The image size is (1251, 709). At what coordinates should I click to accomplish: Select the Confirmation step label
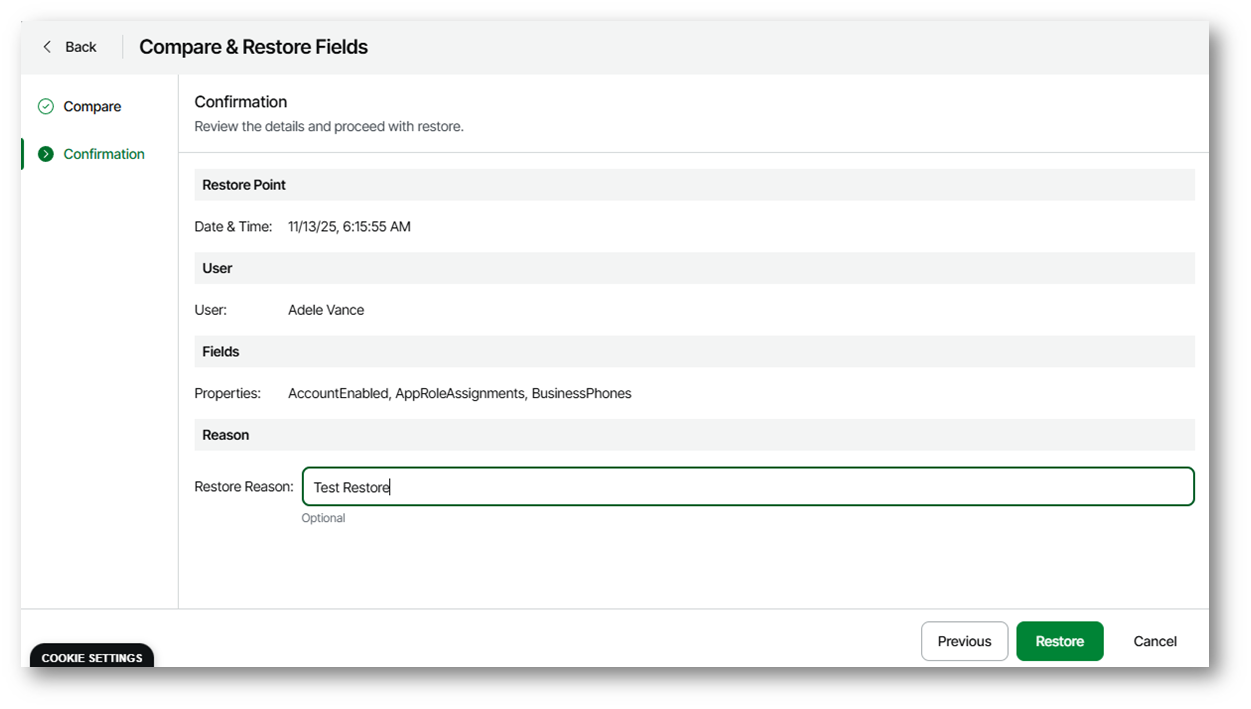coord(104,154)
